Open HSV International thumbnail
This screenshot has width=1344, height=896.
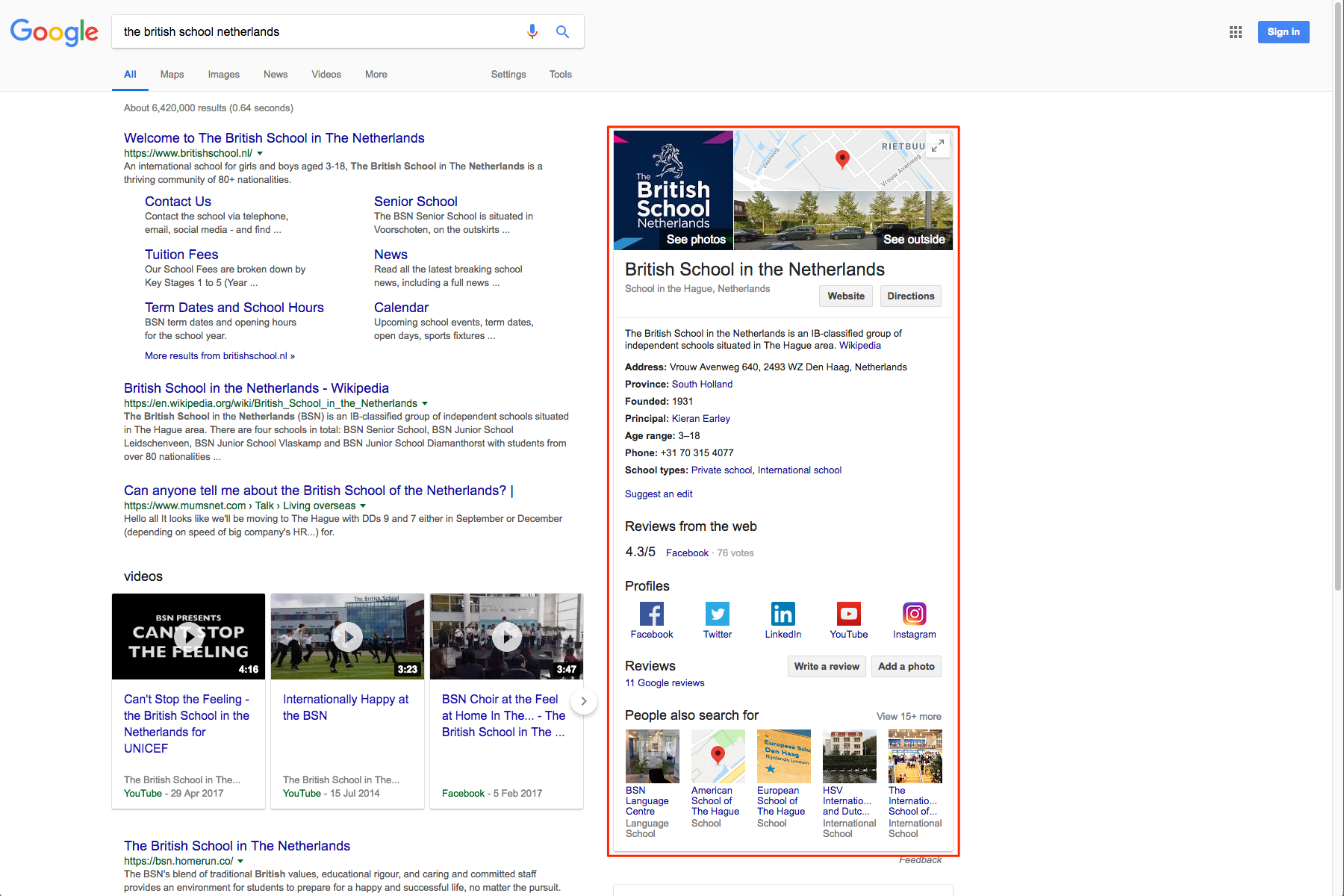pos(850,756)
